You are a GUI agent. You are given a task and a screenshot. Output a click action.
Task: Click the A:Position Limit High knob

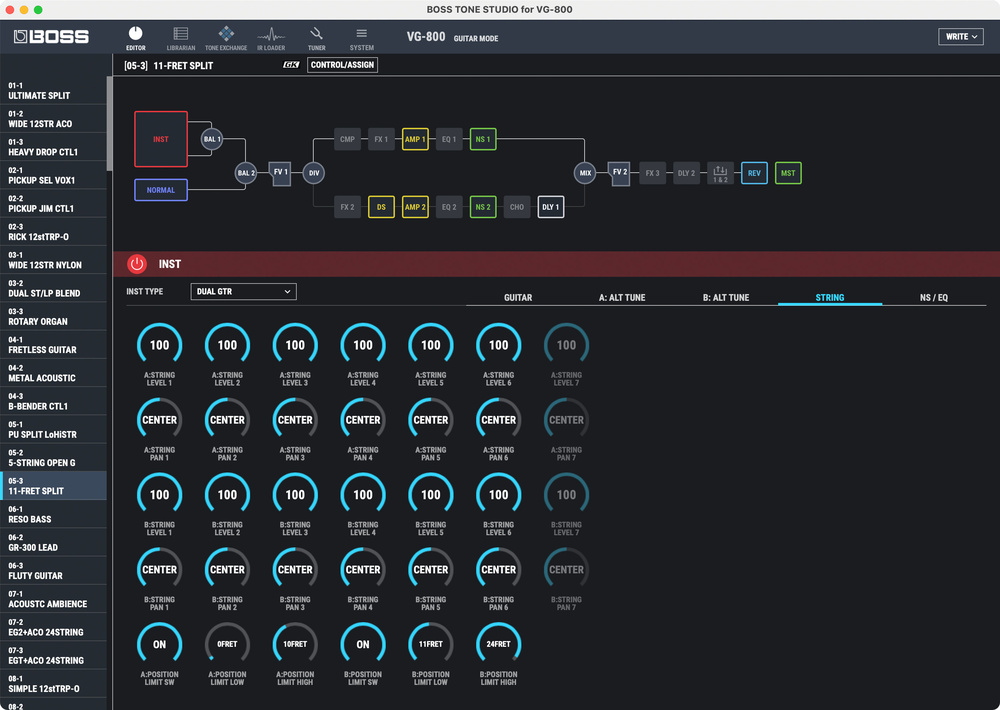[x=295, y=644]
